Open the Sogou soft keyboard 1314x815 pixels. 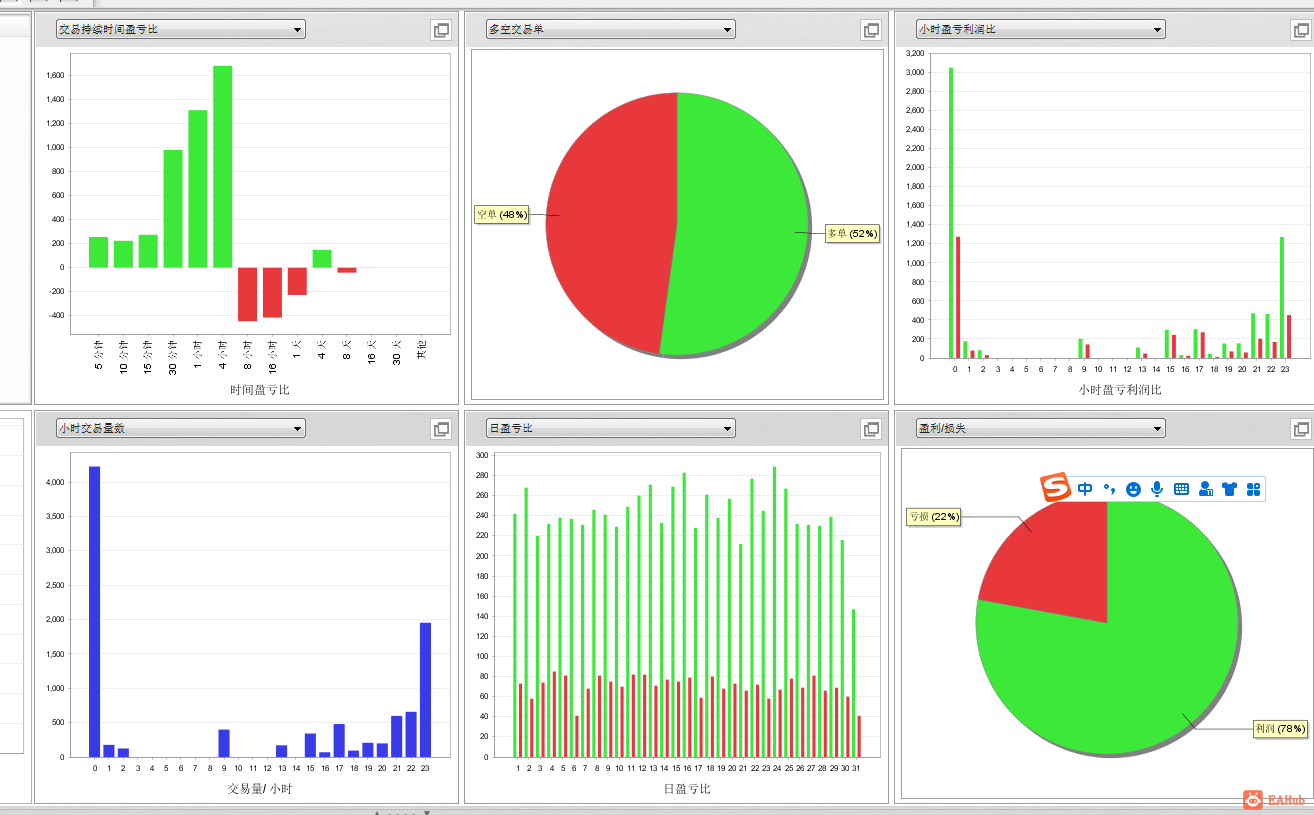point(1181,489)
